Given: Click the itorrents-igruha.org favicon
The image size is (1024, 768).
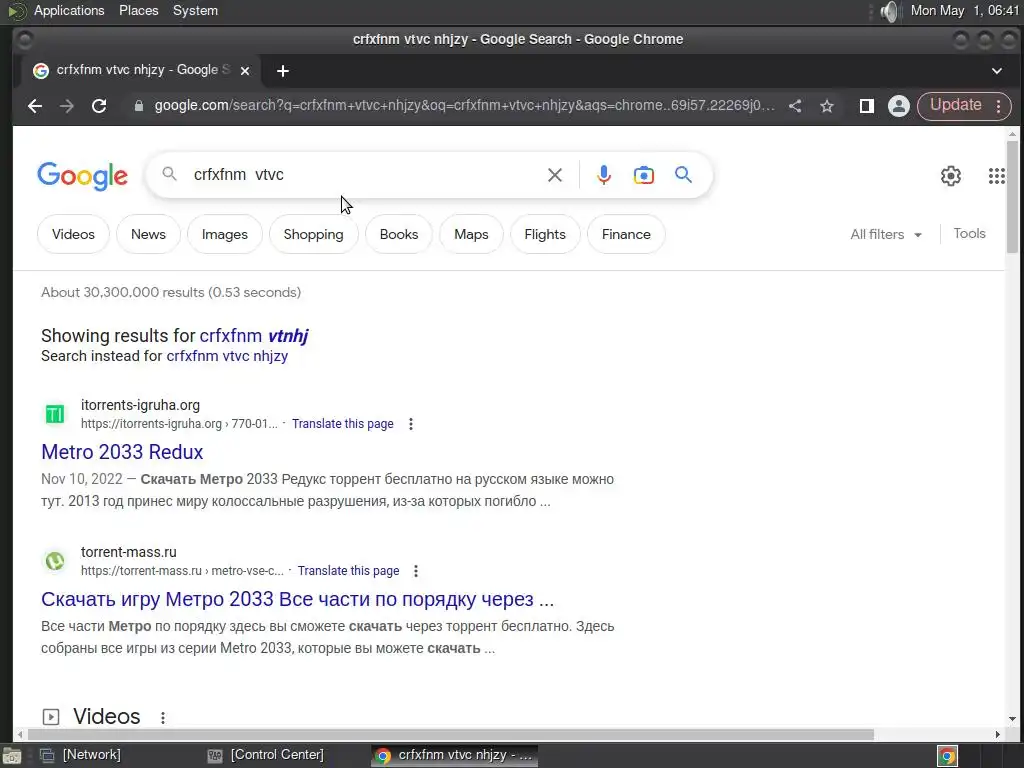Looking at the screenshot, I should (55, 413).
